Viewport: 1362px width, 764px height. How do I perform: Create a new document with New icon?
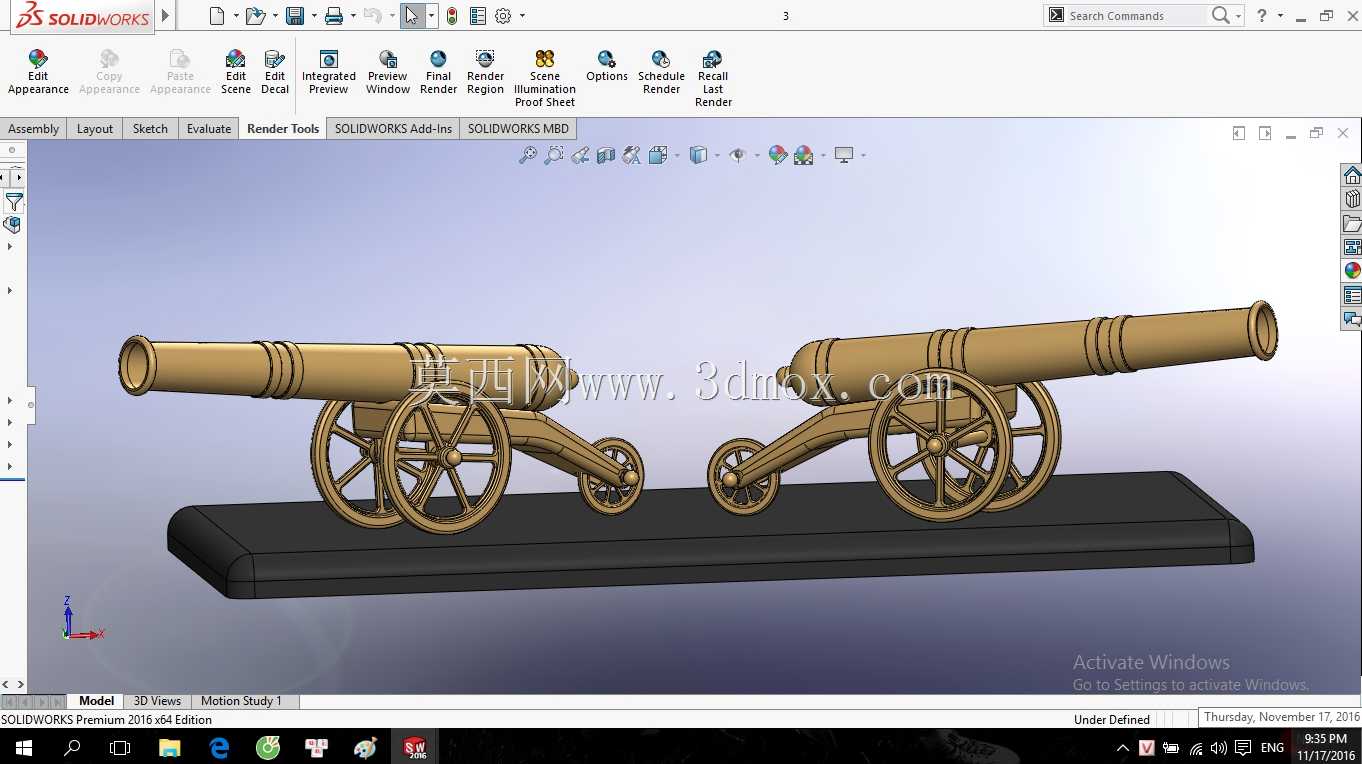(x=217, y=16)
